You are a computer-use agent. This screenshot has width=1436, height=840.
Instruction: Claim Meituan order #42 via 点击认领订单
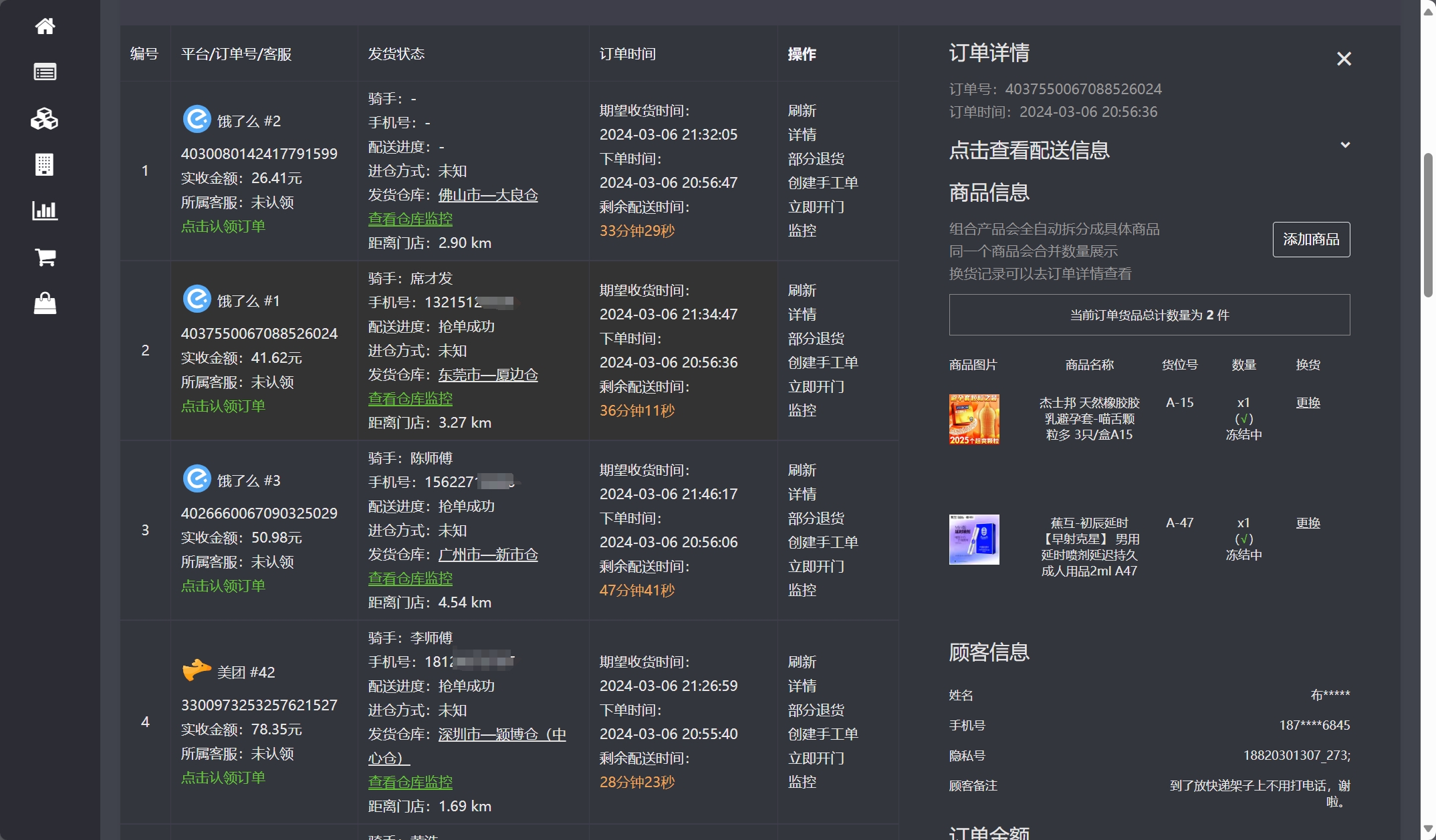tap(223, 778)
